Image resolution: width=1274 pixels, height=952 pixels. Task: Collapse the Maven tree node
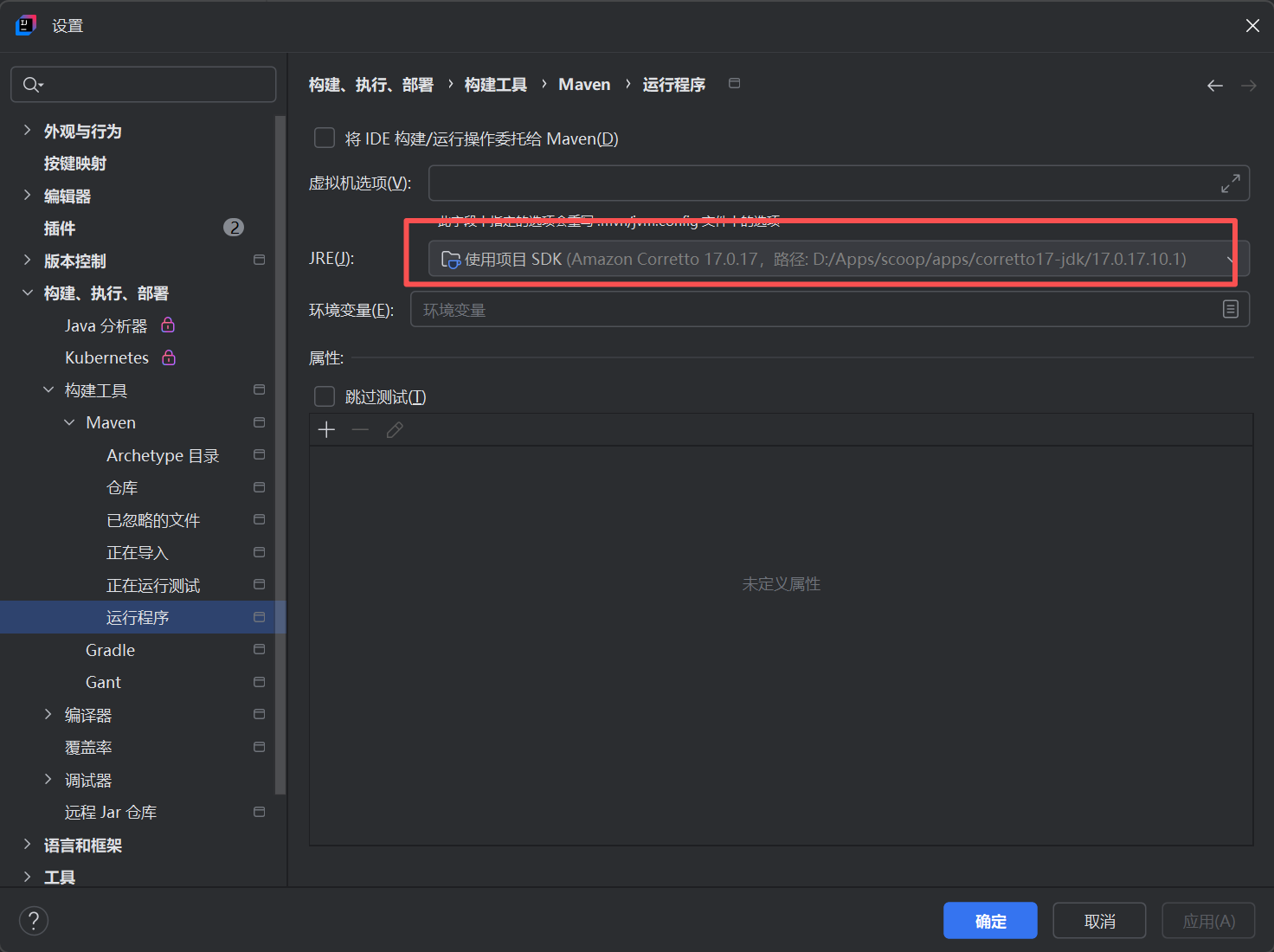[x=69, y=422]
